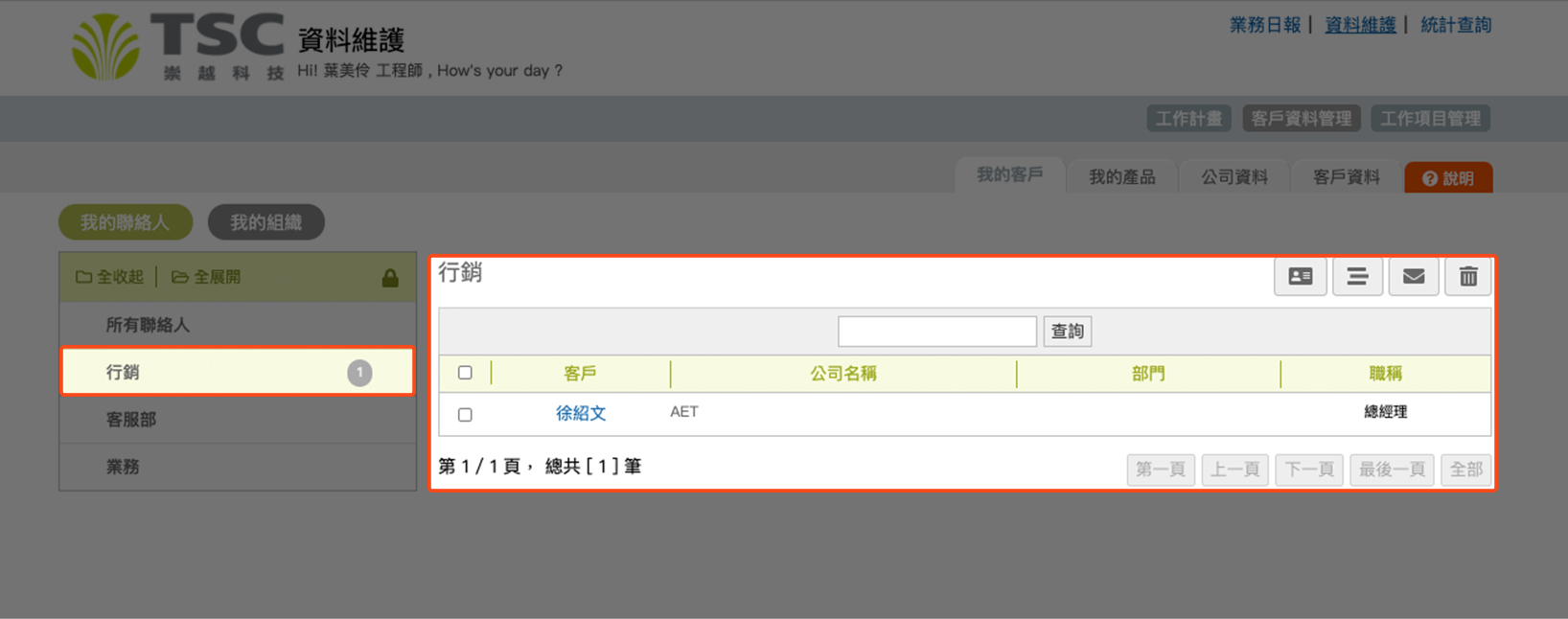This screenshot has width=1568, height=619.
Task: Go to 客戶資料管理 in the toolbar
Action: tap(1301, 119)
